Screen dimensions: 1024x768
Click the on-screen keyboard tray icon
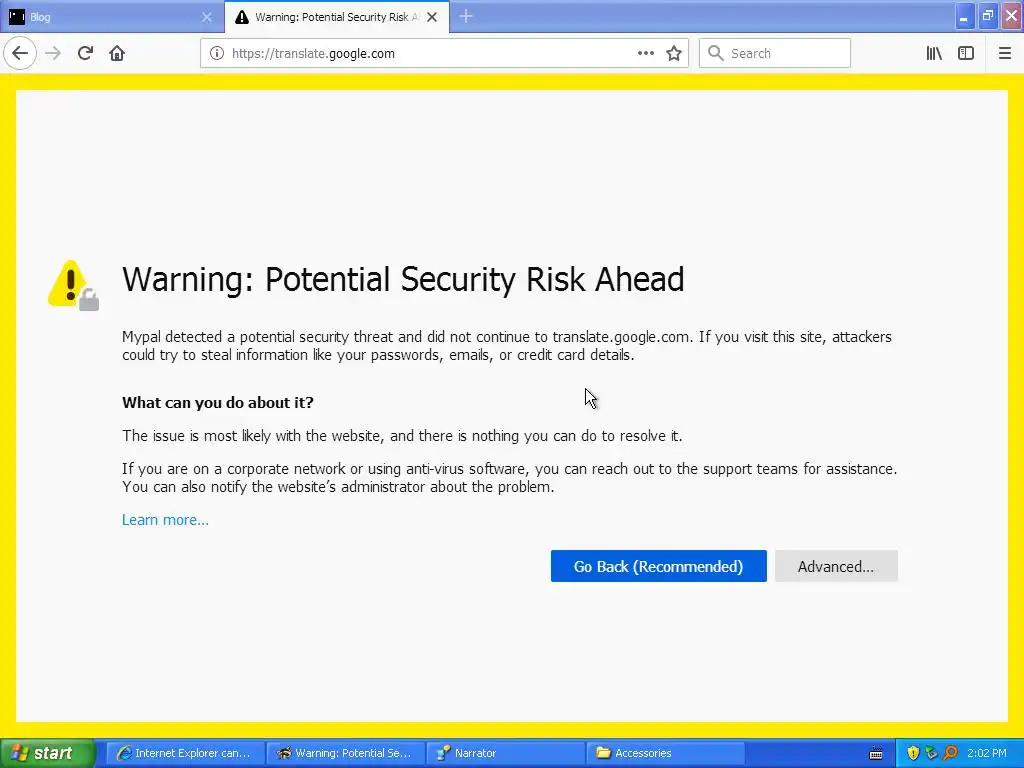coord(876,754)
